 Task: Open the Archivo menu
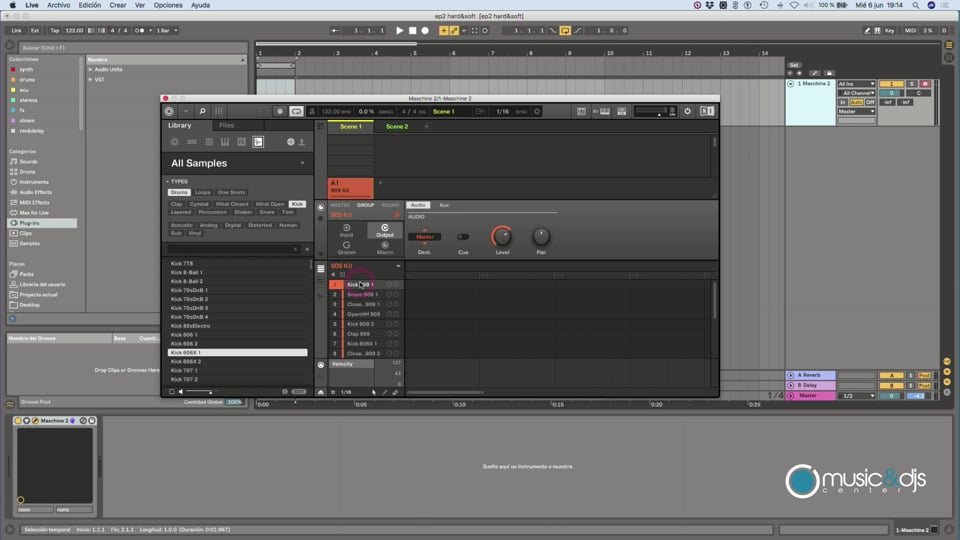59,5
